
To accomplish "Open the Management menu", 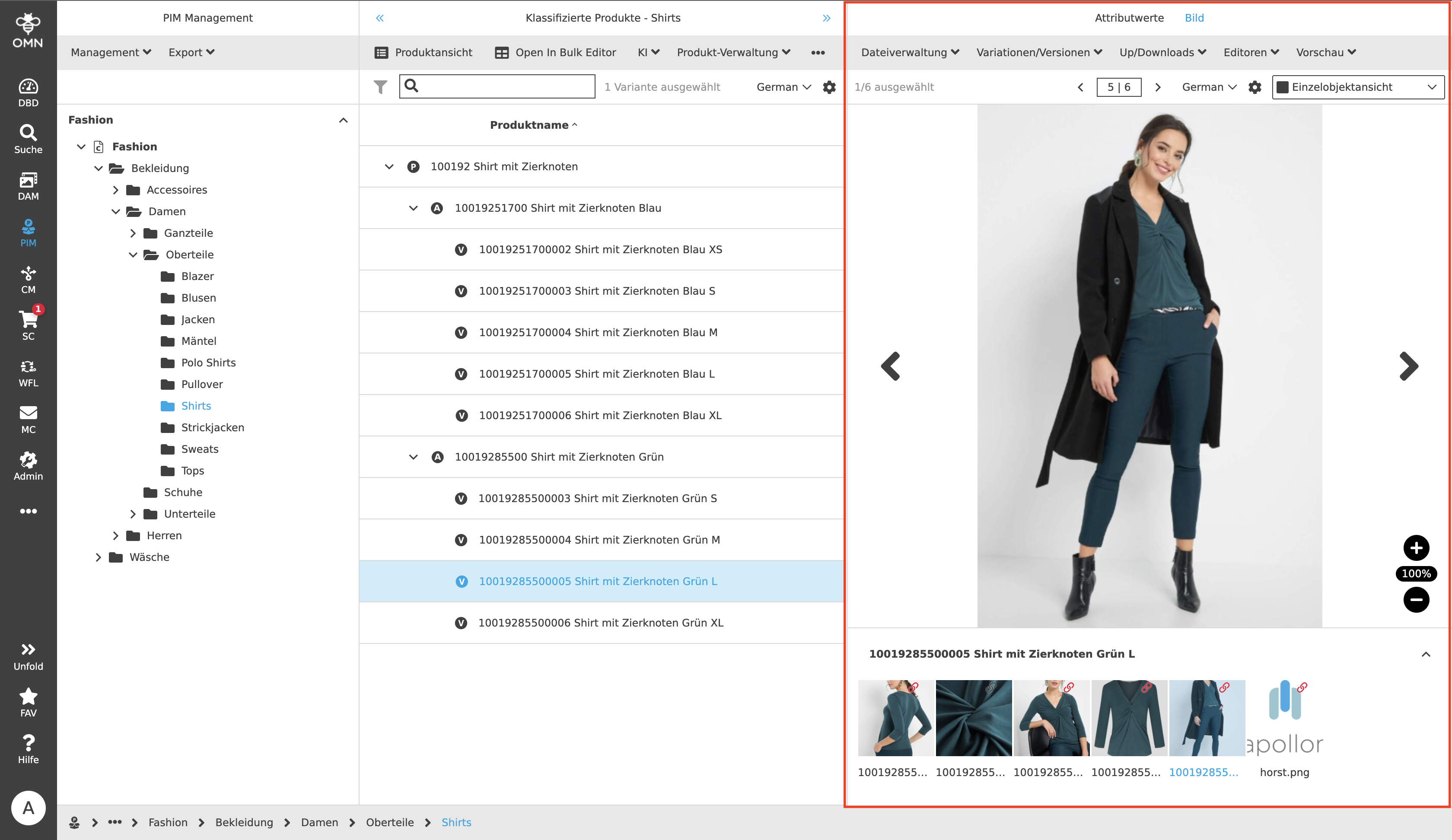I will coord(111,52).
